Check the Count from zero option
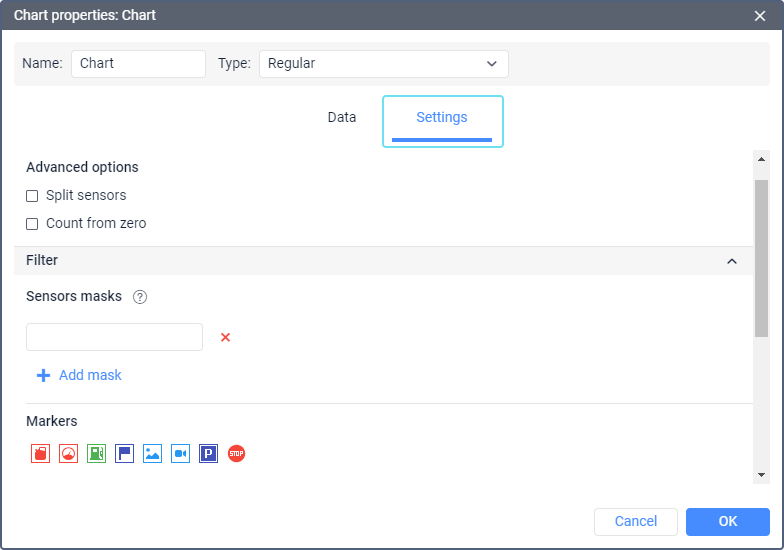 pos(32,224)
